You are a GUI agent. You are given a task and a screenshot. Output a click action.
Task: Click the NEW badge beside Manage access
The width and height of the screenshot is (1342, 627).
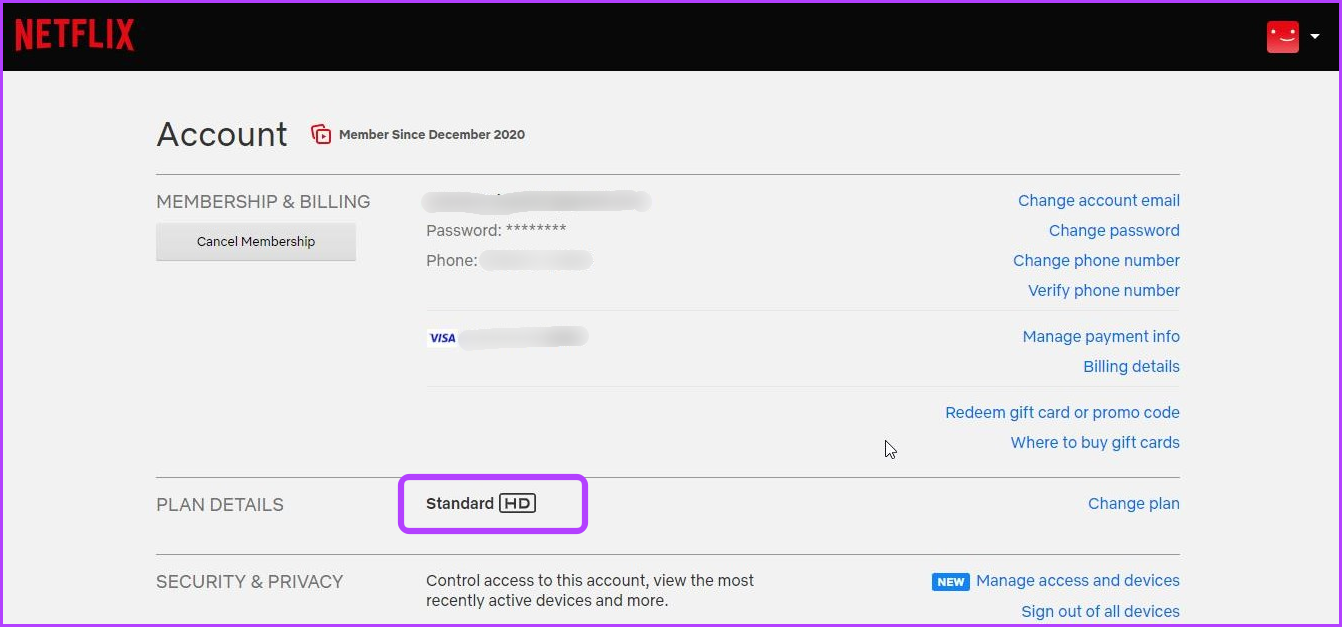[x=951, y=581]
